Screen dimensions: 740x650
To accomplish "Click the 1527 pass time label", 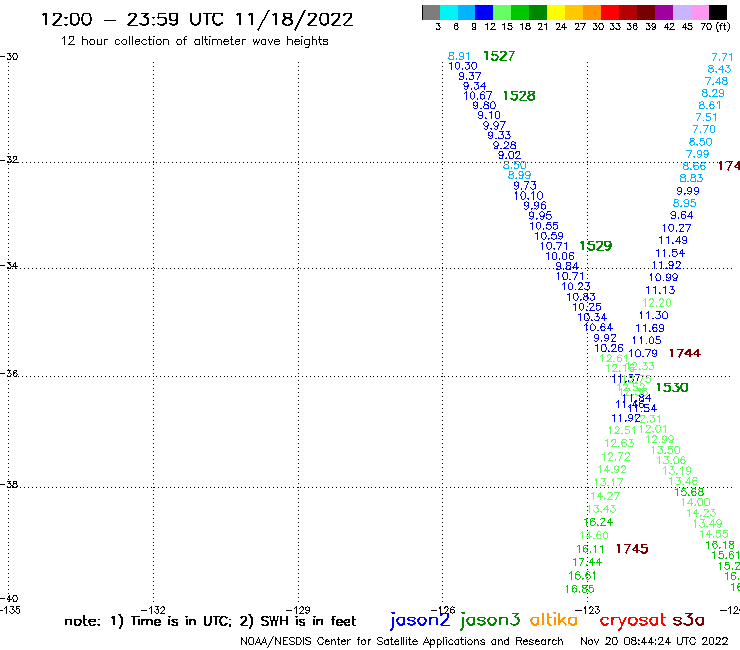I will [499, 56].
